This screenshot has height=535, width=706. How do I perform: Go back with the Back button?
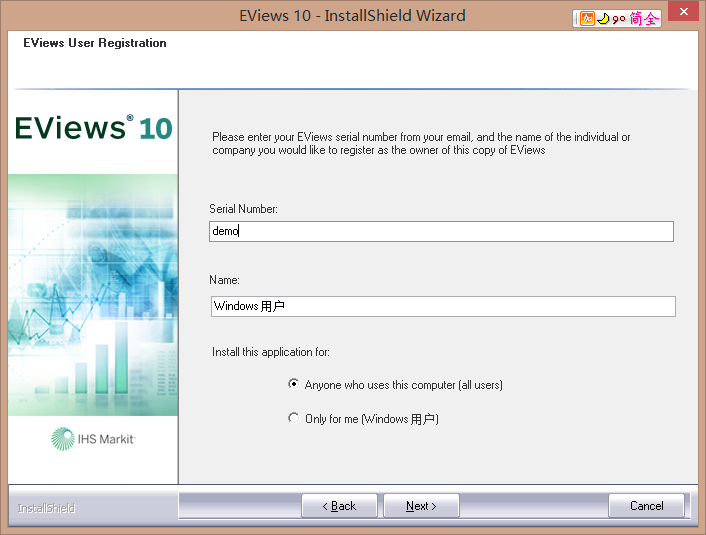coord(339,506)
